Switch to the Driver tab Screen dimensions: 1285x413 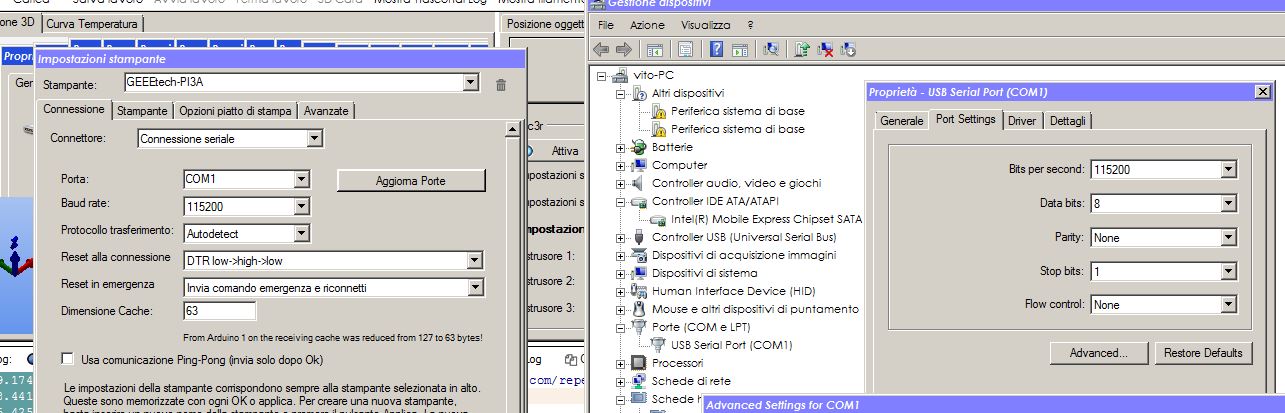(x=1021, y=121)
